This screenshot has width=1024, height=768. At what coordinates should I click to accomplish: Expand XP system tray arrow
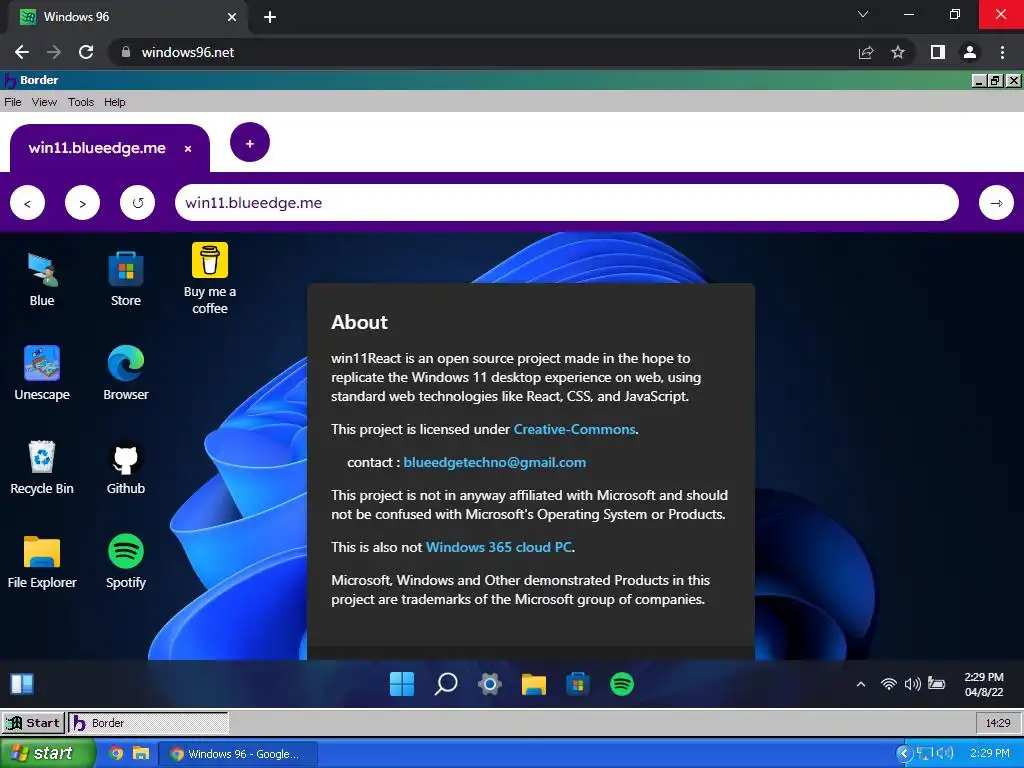904,754
